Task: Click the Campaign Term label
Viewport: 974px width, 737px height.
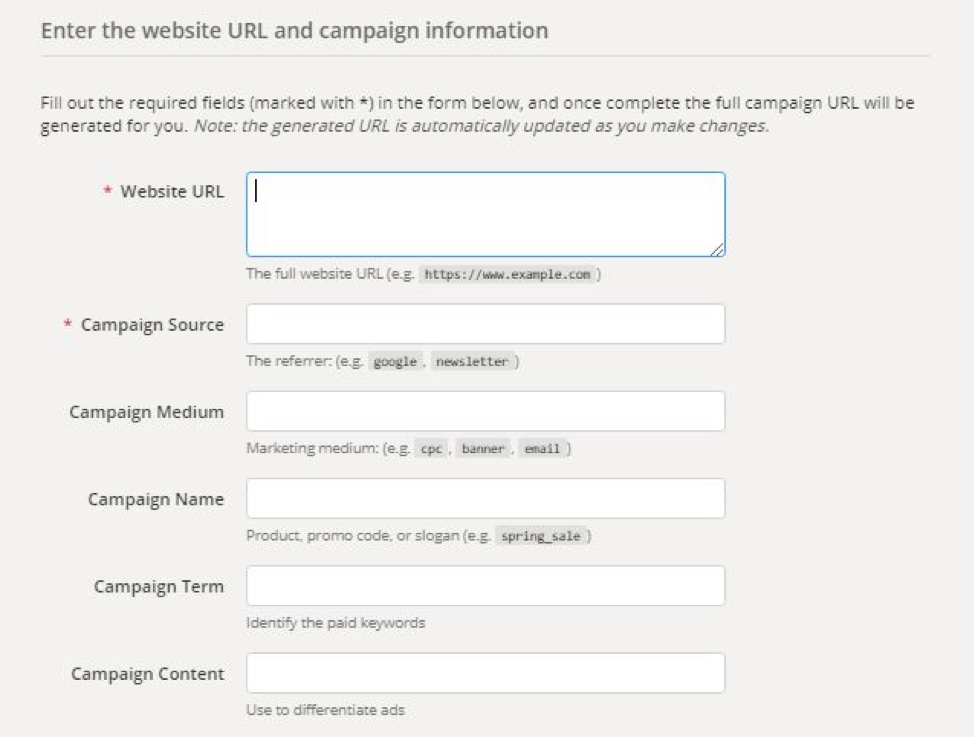Action: [159, 587]
